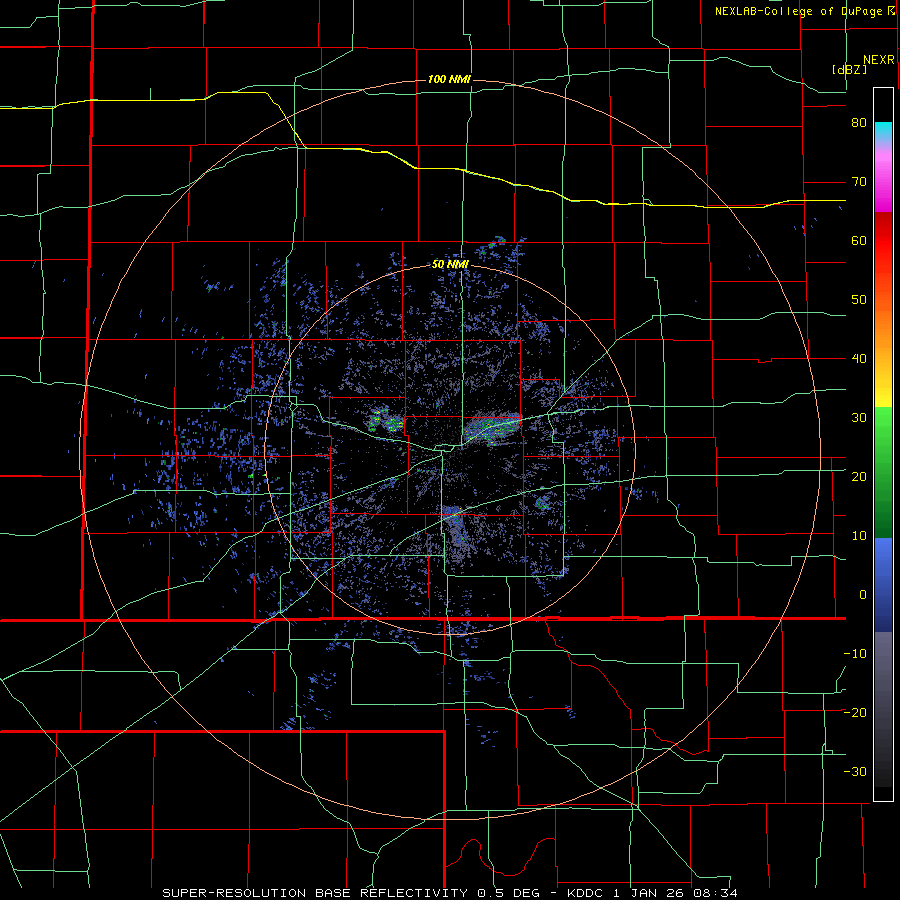900x900 pixels.
Task: Click the blue segment of the color bar
Action: click(x=883, y=584)
